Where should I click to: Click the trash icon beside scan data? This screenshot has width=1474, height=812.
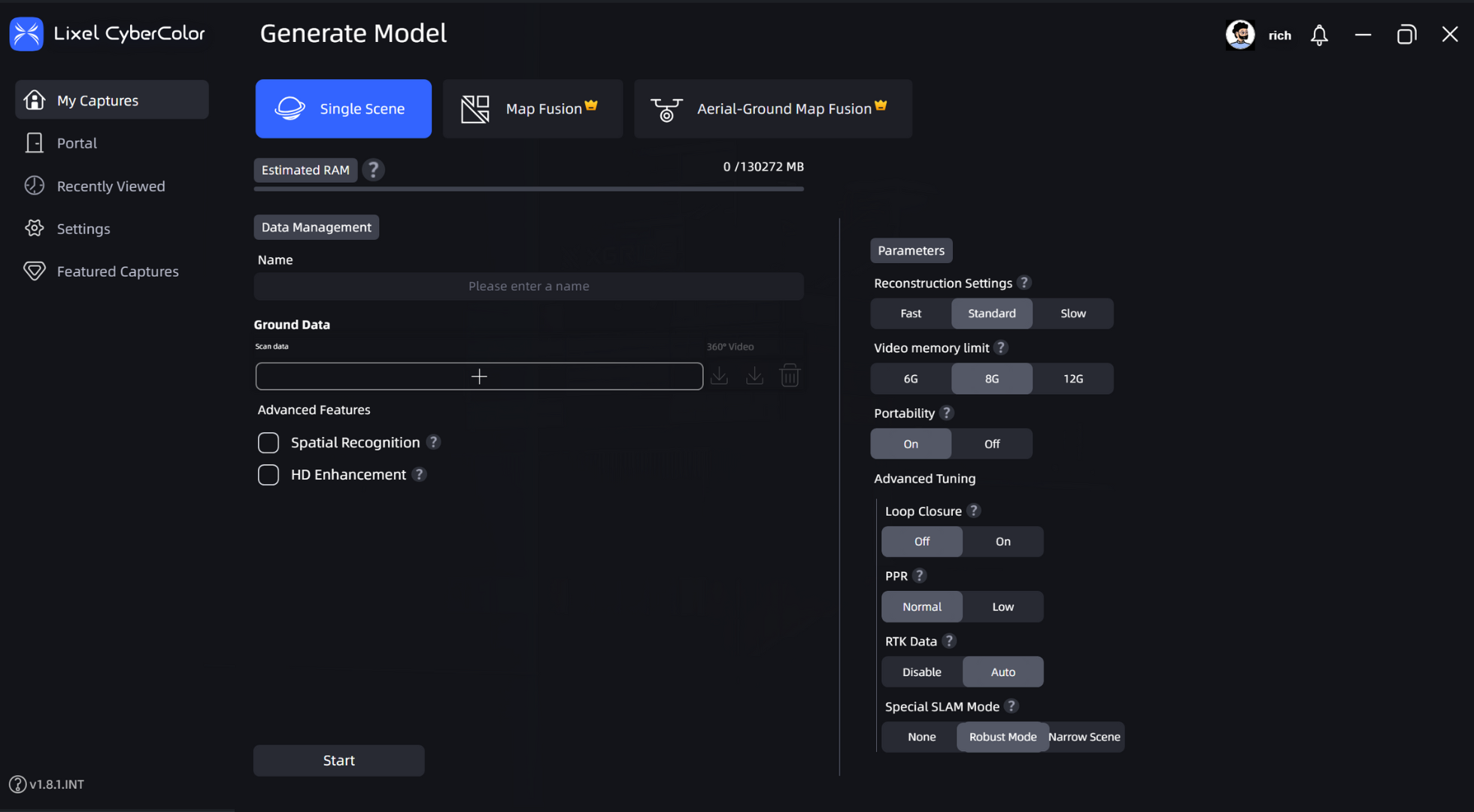pos(790,376)
